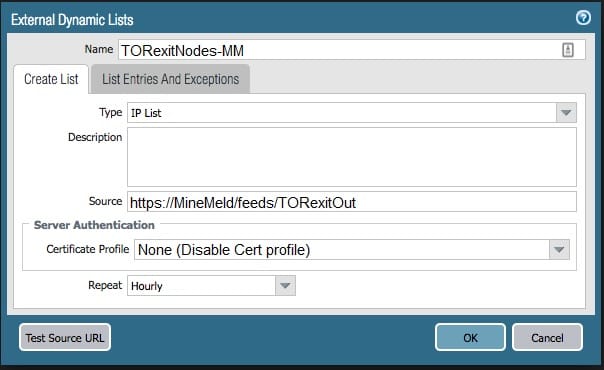Click the Certificate Profile label
The width and height of the screenshot is (604, 370).
pyautogui.click(x=87, y=249)
